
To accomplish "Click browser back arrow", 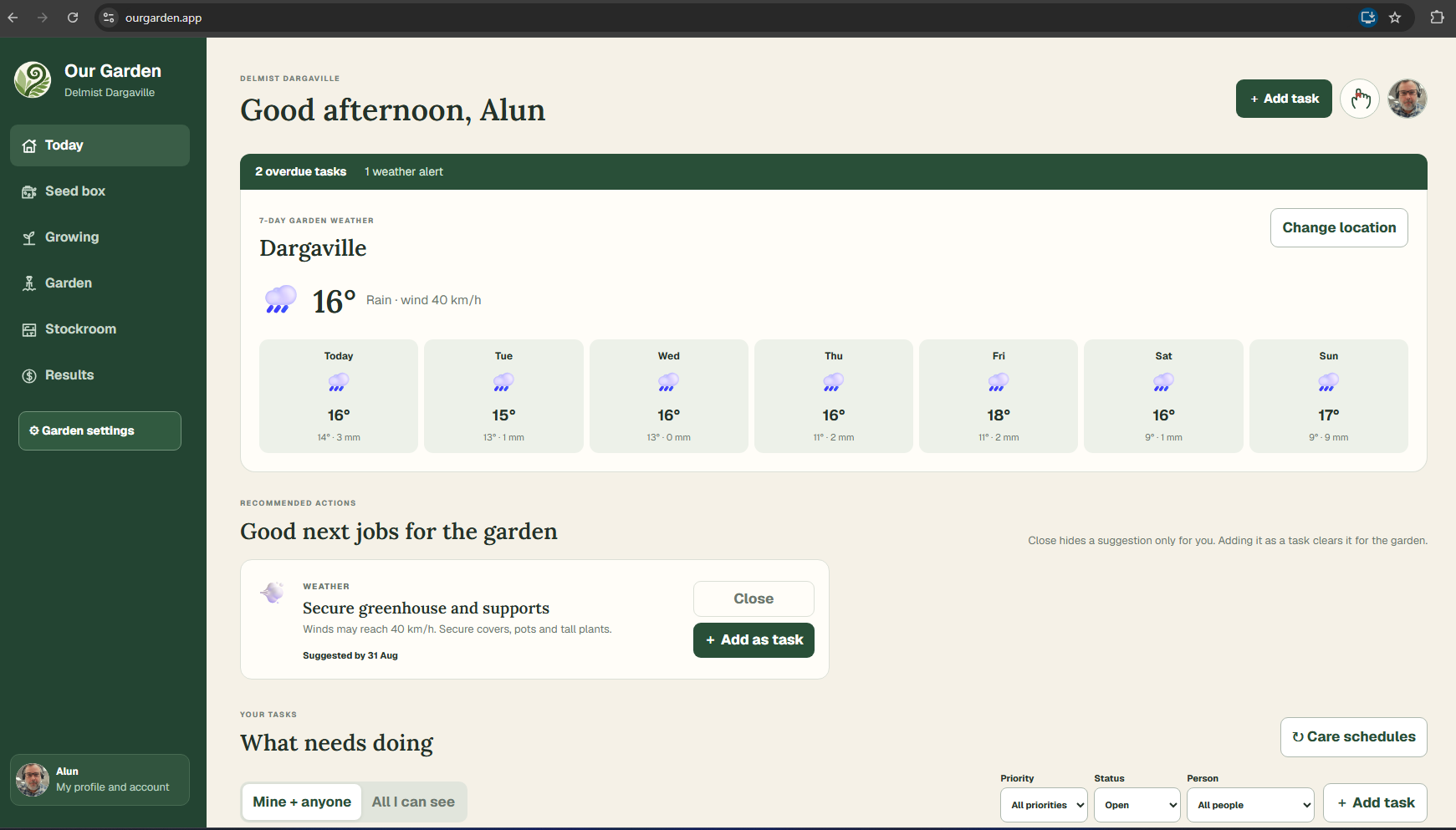I will (13, 18).
